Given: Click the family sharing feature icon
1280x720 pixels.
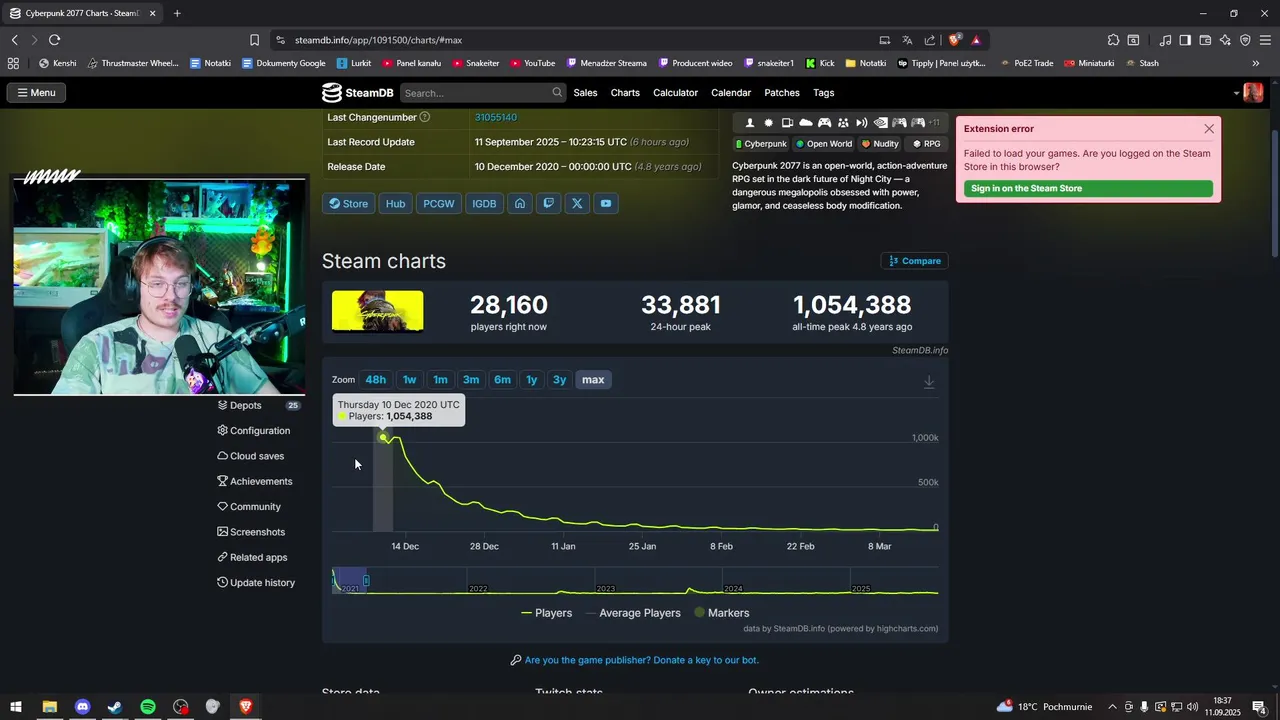Looking at the screenshot, I should (843, 123).
